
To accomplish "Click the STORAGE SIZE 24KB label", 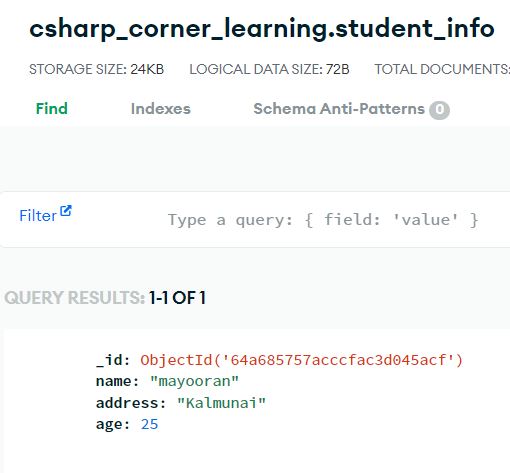I will click(x=97, y=69).
